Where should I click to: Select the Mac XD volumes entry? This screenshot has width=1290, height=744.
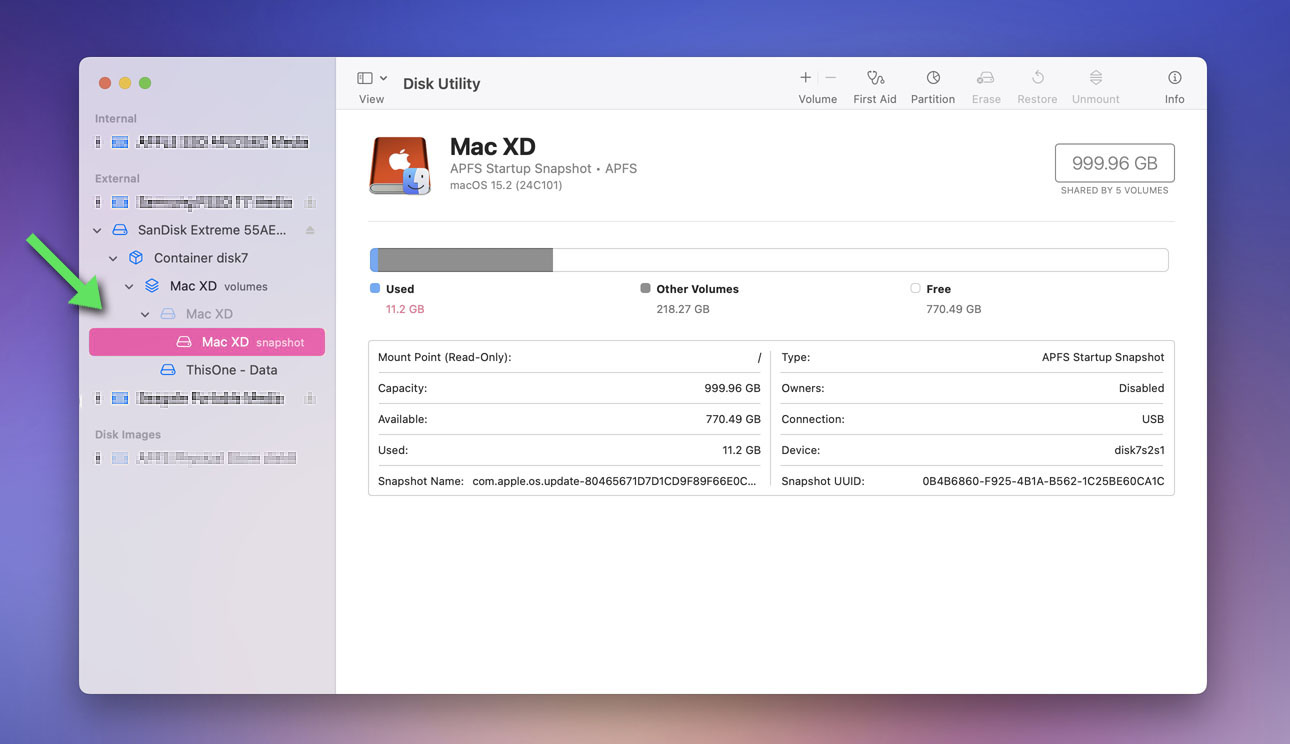[219, 286]
